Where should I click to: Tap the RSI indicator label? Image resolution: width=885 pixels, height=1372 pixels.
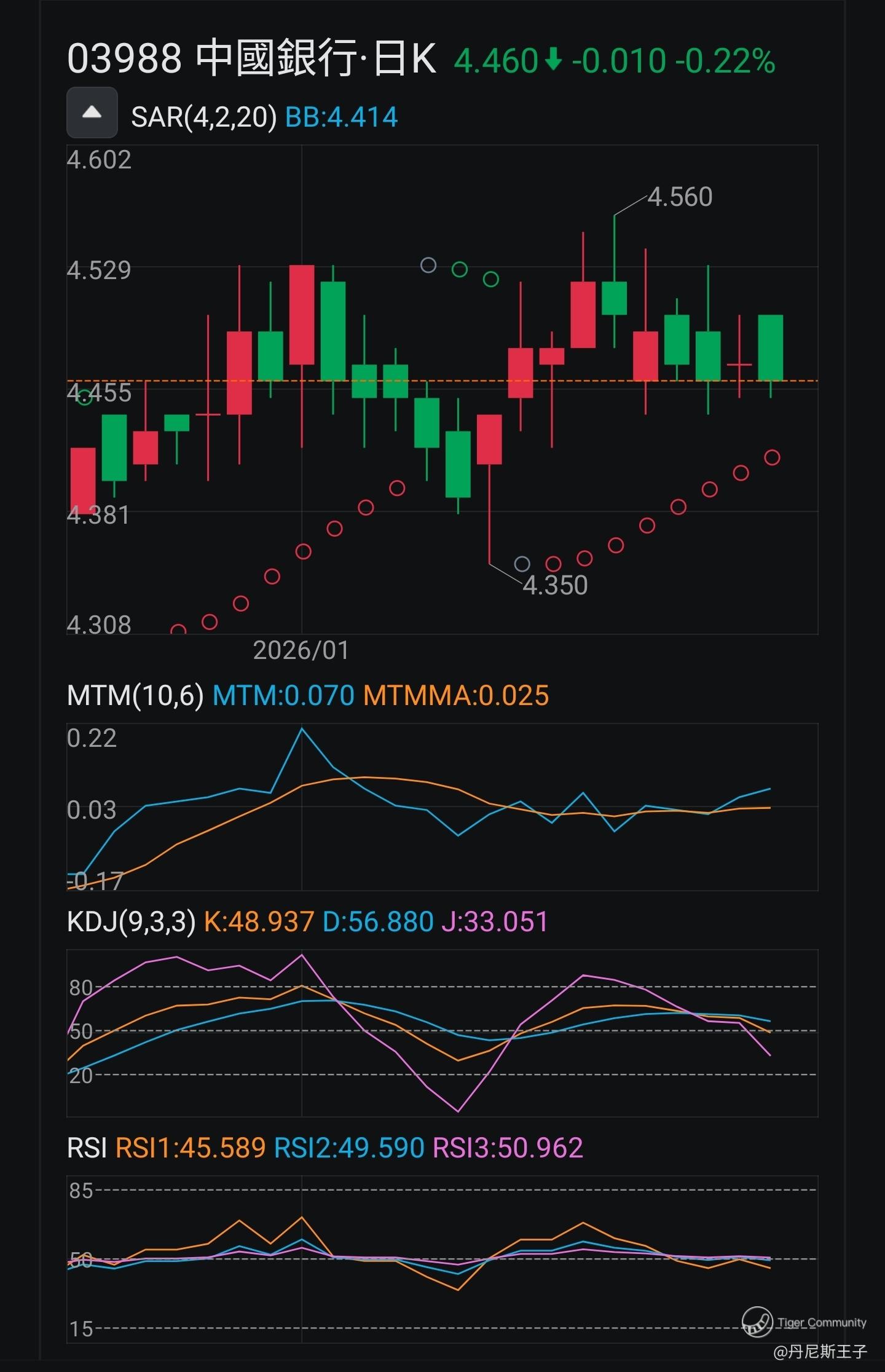(87, 1148)
